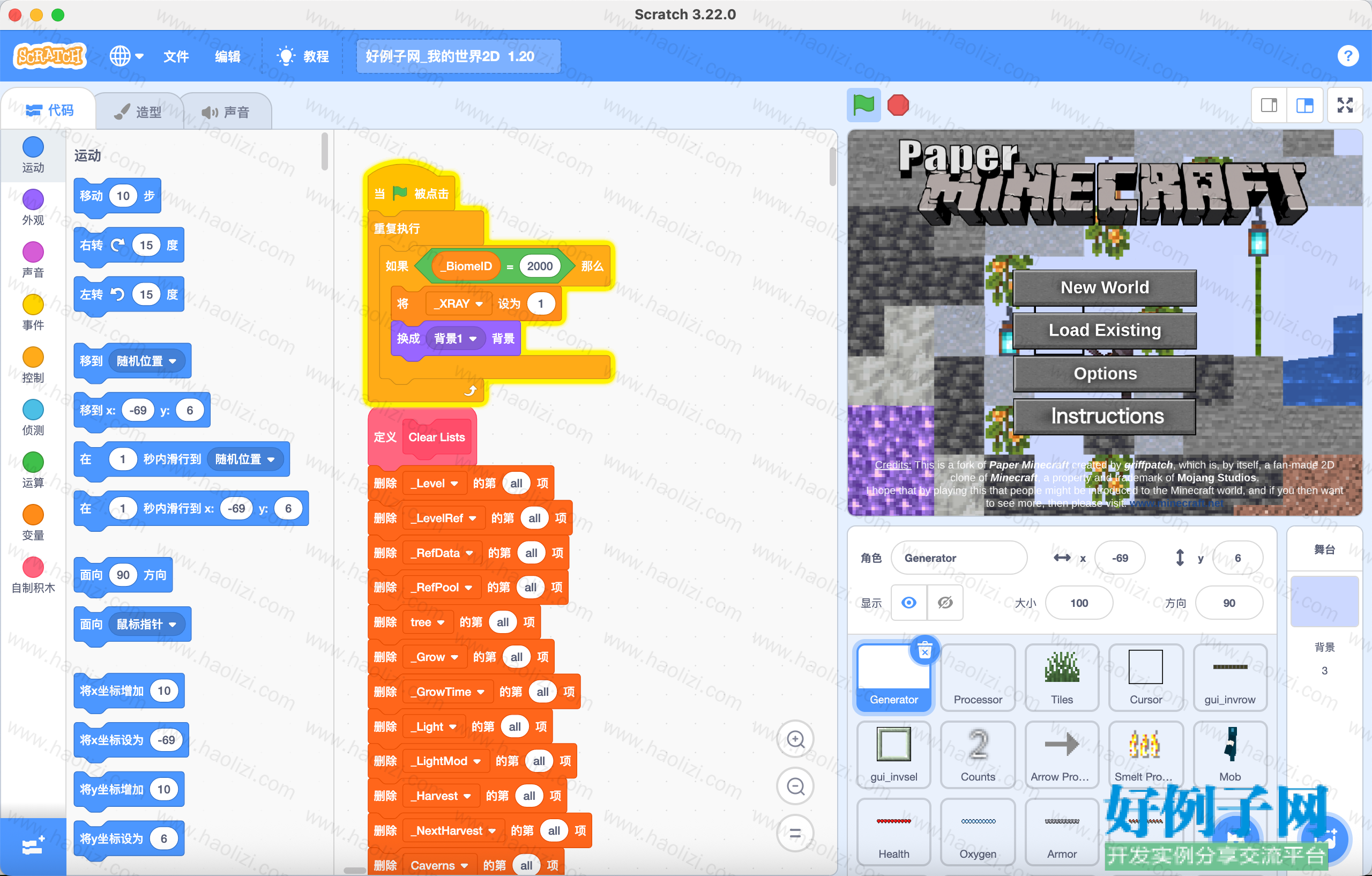
Task: Select the Tiles sprite
Action: 1062,678
